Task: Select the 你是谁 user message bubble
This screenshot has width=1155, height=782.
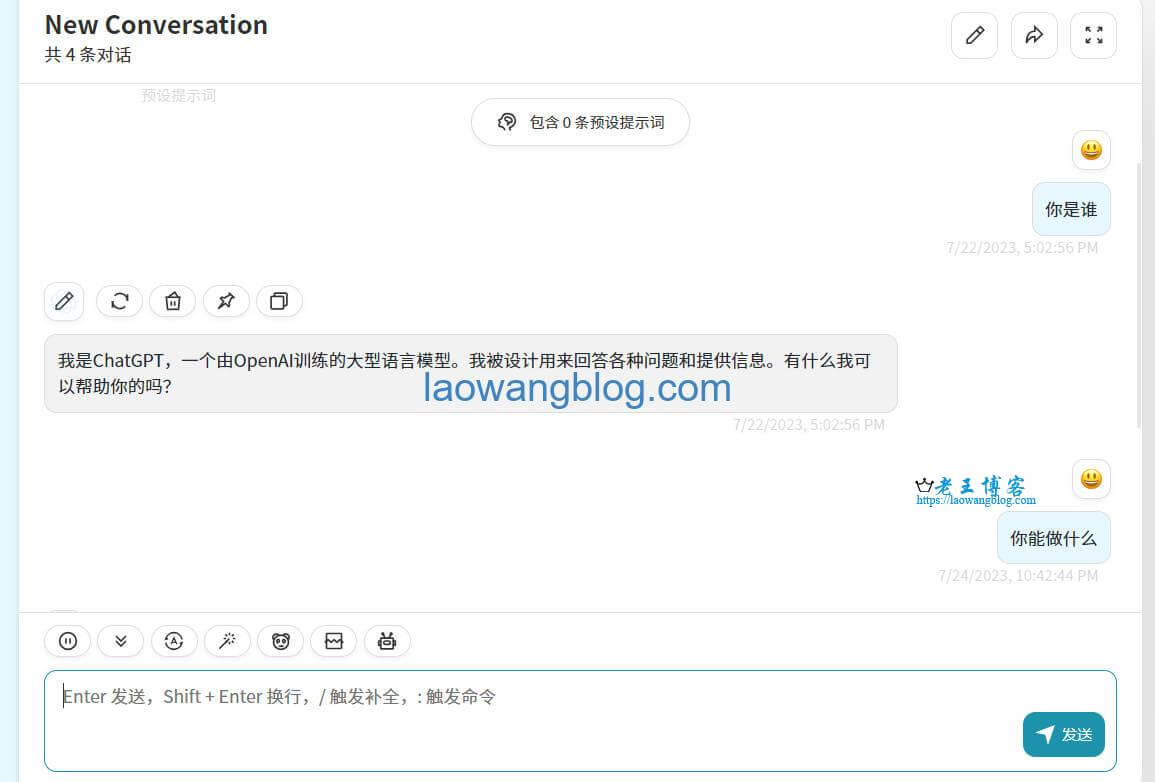Action: point(1071,209)
